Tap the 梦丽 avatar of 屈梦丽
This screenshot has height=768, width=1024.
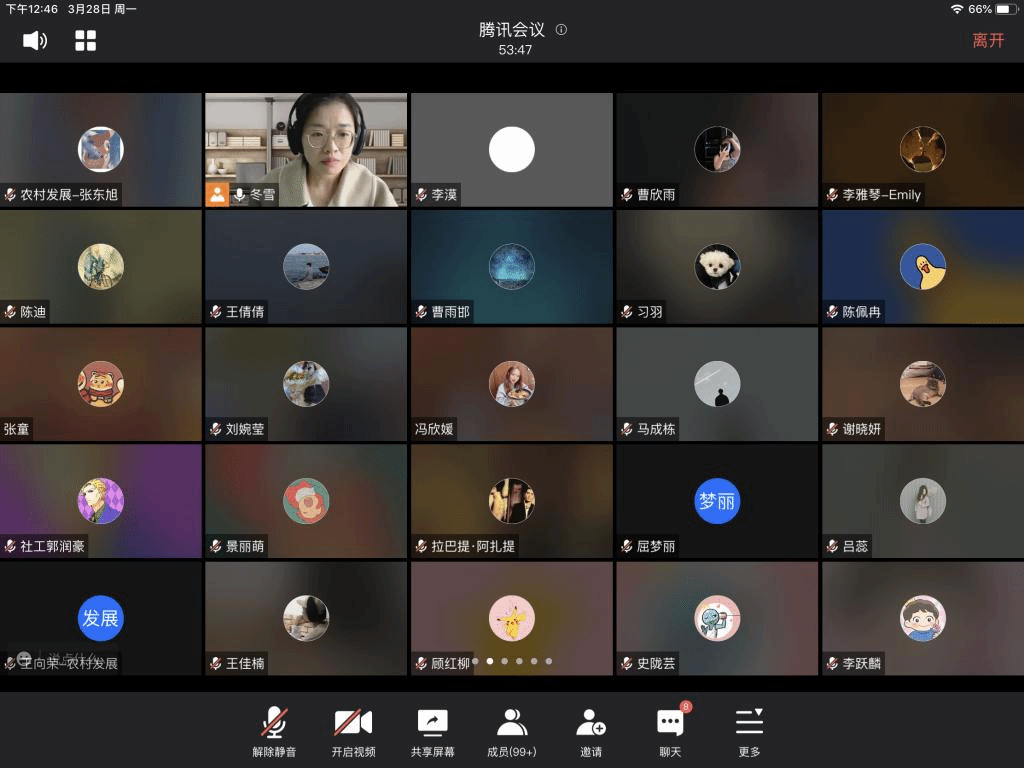click(x=717, y=501)
